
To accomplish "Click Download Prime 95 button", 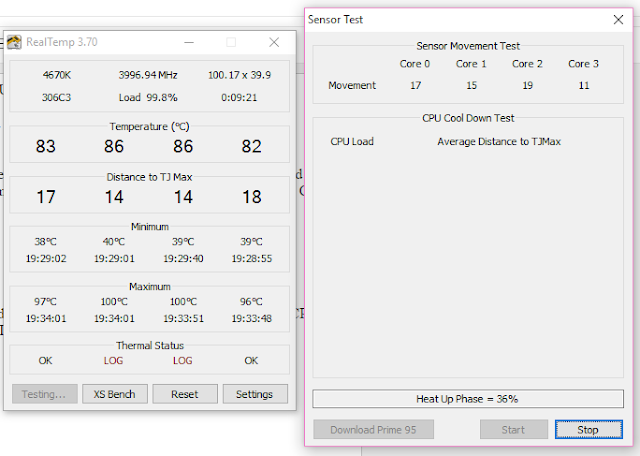I will point(373,429).
